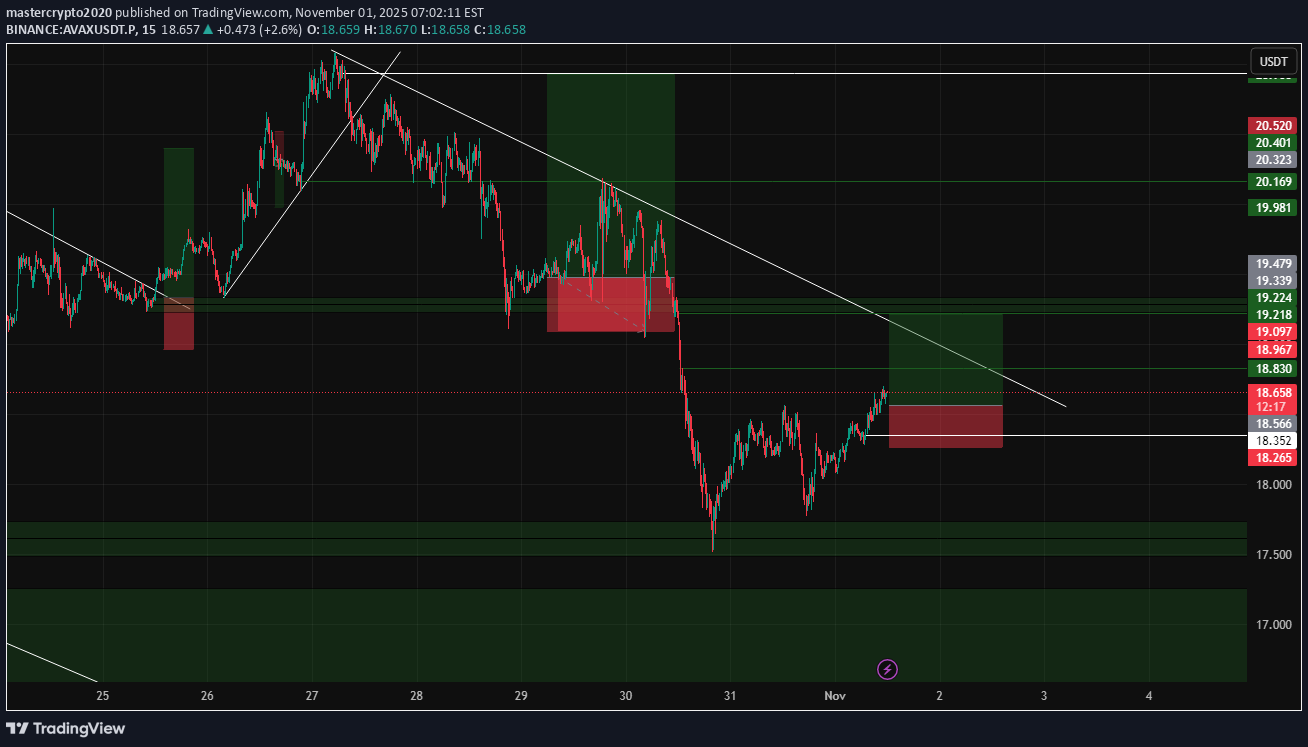Click the mastercrypto2020 author name
This screenshot has height=747, width=1308.
(x=59, y=13)
